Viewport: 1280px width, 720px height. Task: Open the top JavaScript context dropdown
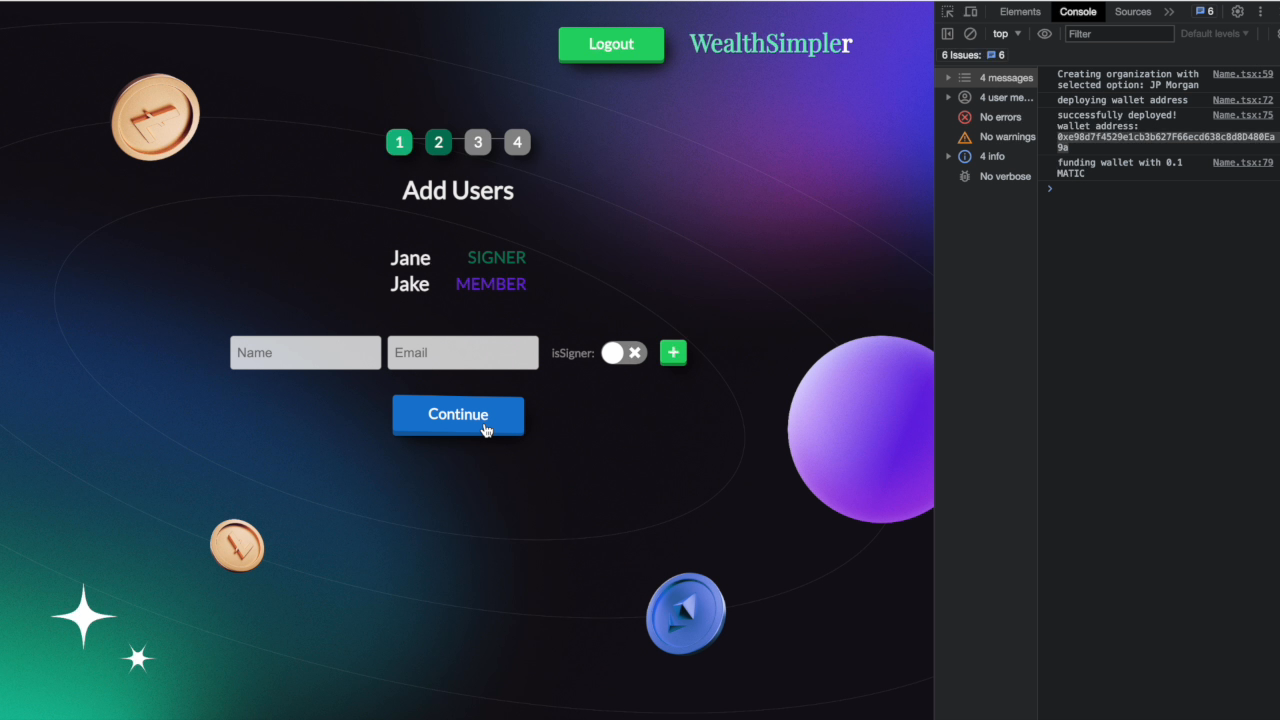tap(1006, 34)
